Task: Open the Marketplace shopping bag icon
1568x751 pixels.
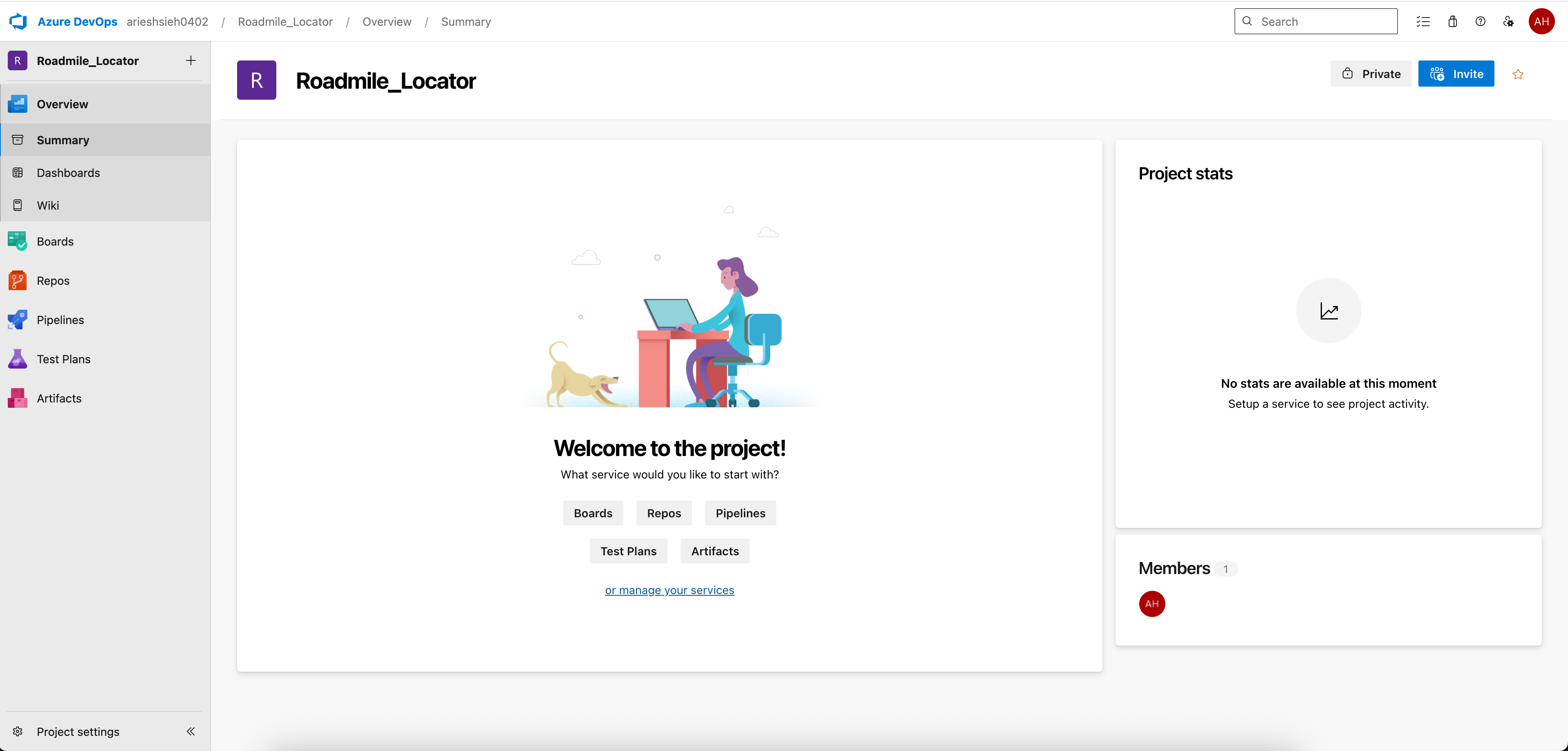Action: 1452,21
